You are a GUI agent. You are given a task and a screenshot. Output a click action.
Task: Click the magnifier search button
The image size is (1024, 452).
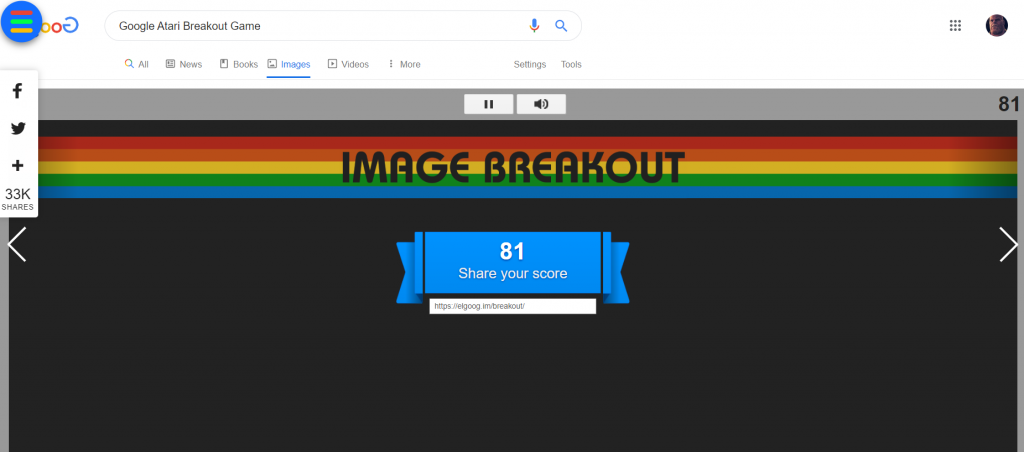[561, 25]
